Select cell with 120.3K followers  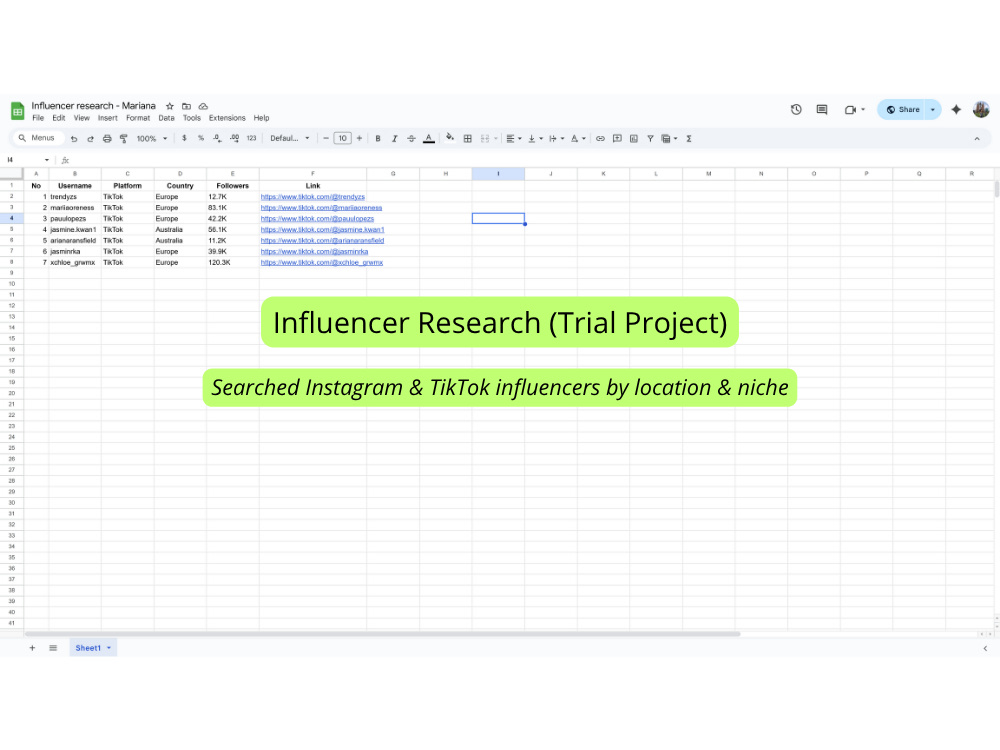[x=232, y=263]
